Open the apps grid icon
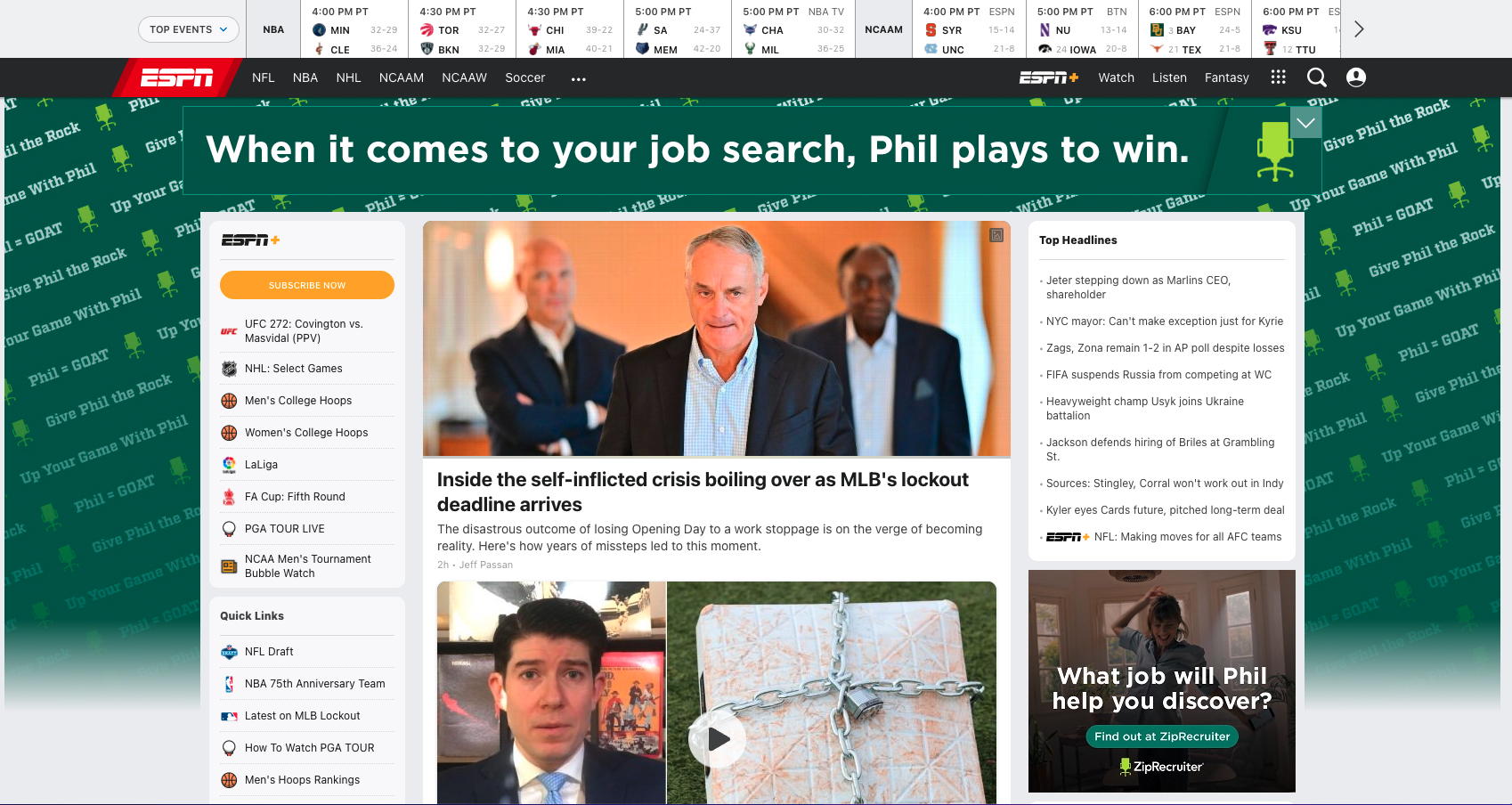The height and width of the screenshot is (805, 1512). (1278, 77)
